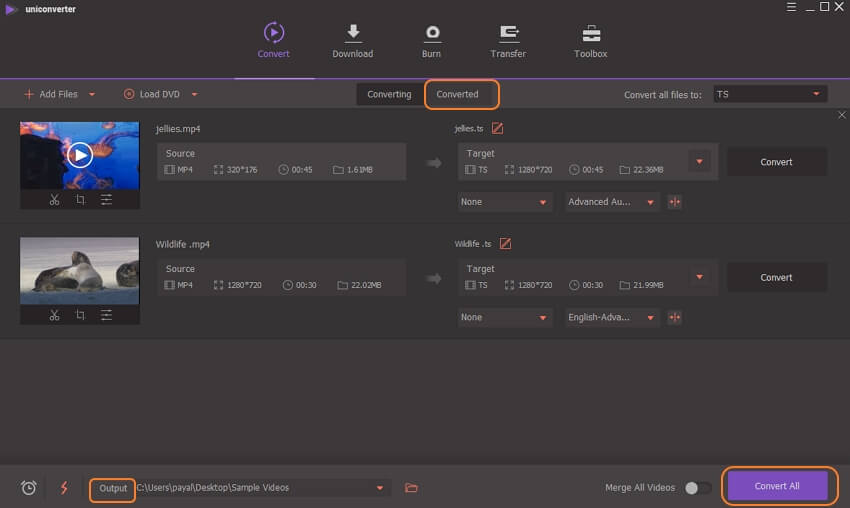The height and width of the screenshot is (508, 850).
Task: Expand the output path dropdown
Action: coord(380,488)
